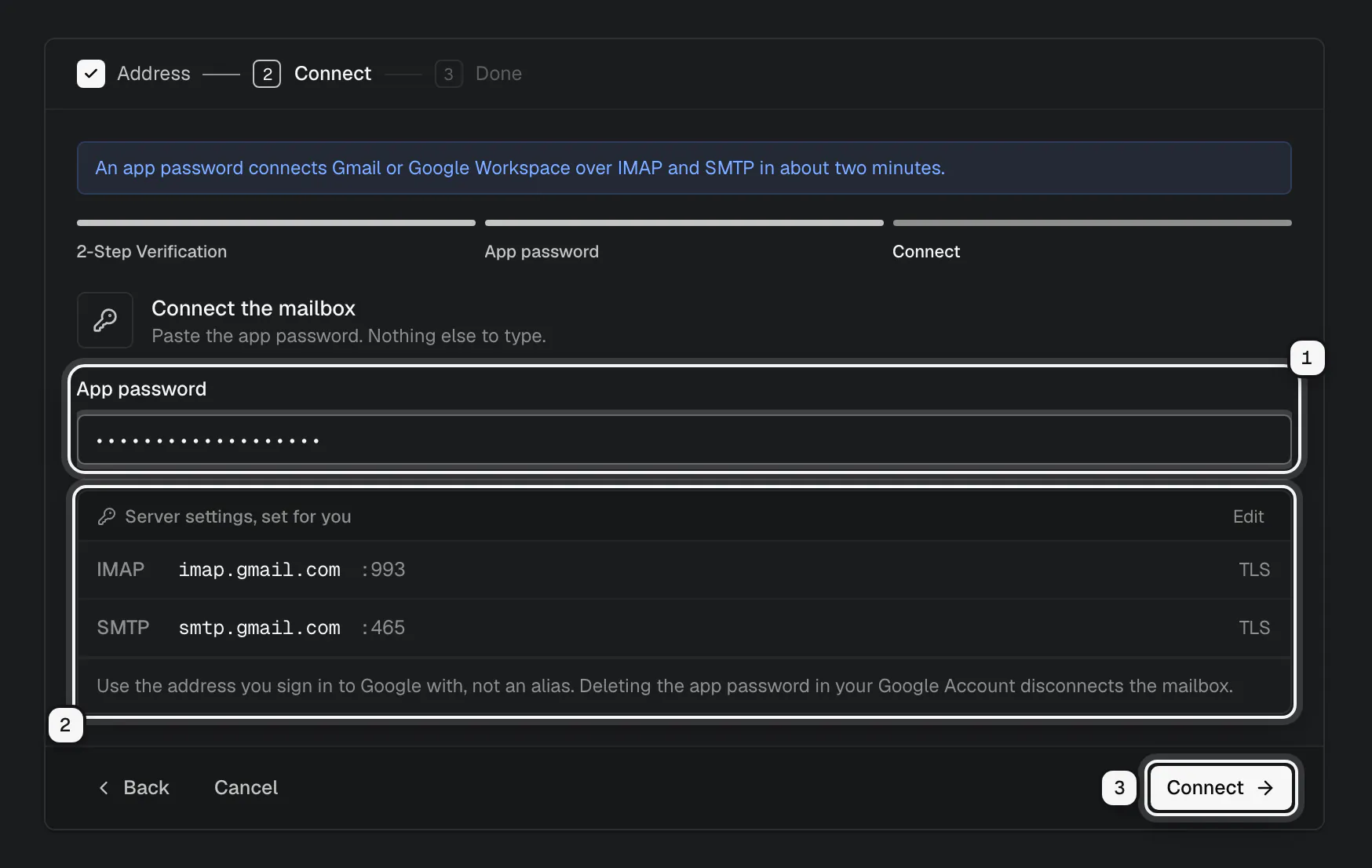
Task: Click the Back chevron arrow icon
Action: 104,787
